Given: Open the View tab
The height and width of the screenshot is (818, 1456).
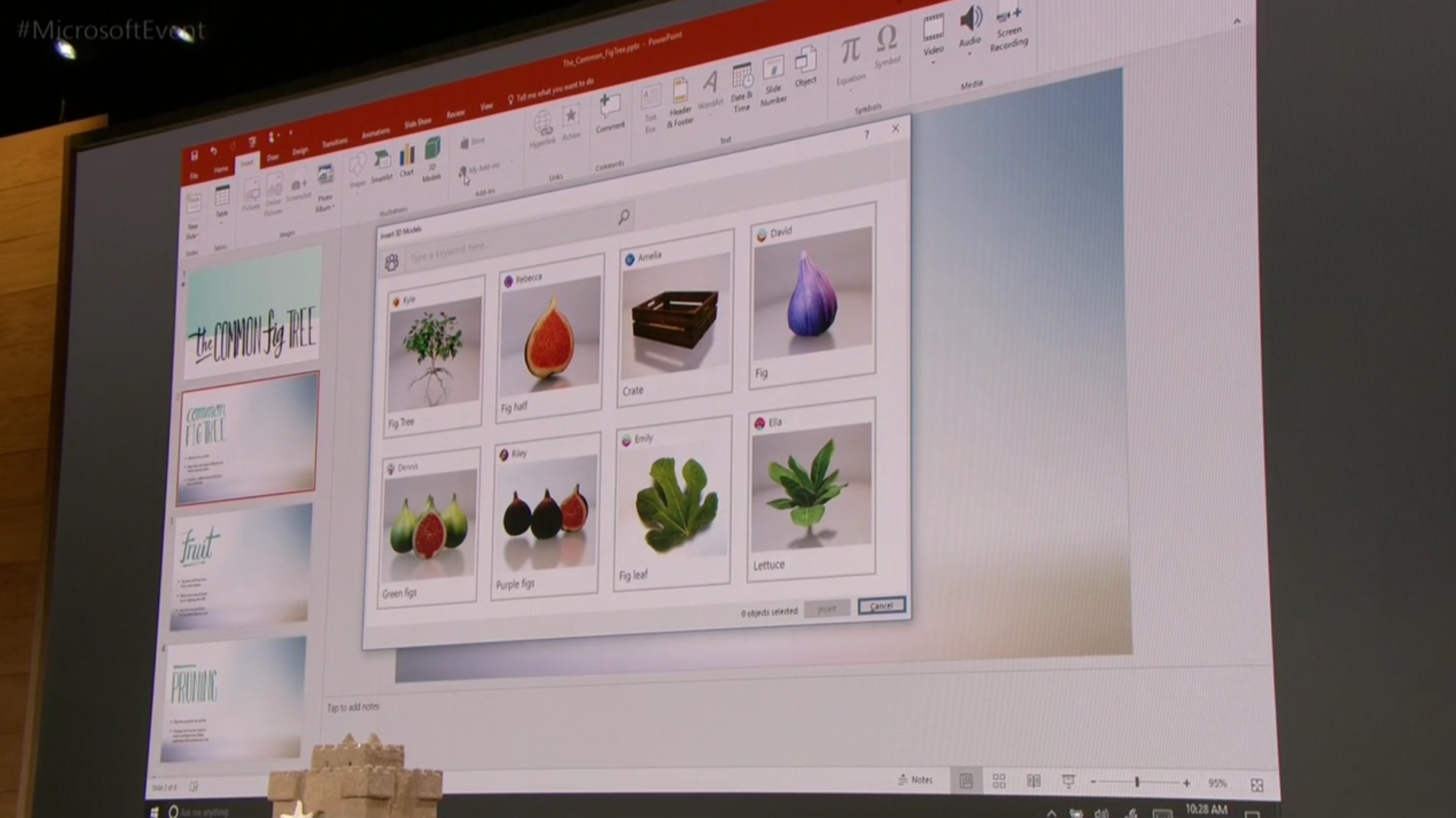Looking at the screenshot, I should click(487, 107).
